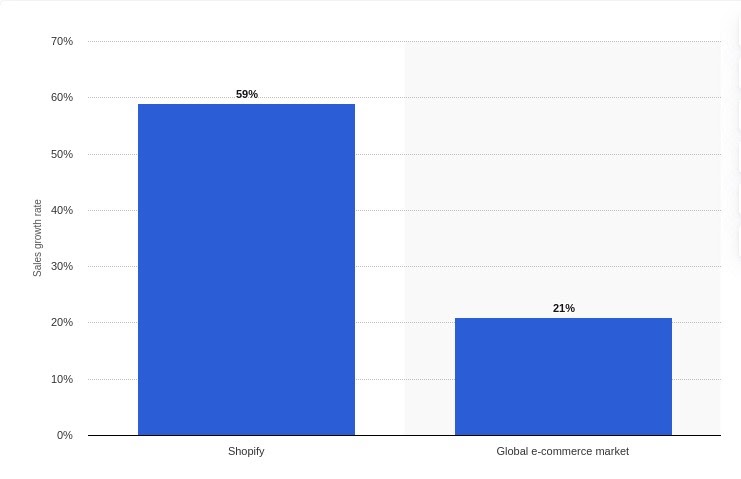Click the gray shaded area above the 21% label
The width and height of the screenshot is (741, 479).
coord(563,175)
